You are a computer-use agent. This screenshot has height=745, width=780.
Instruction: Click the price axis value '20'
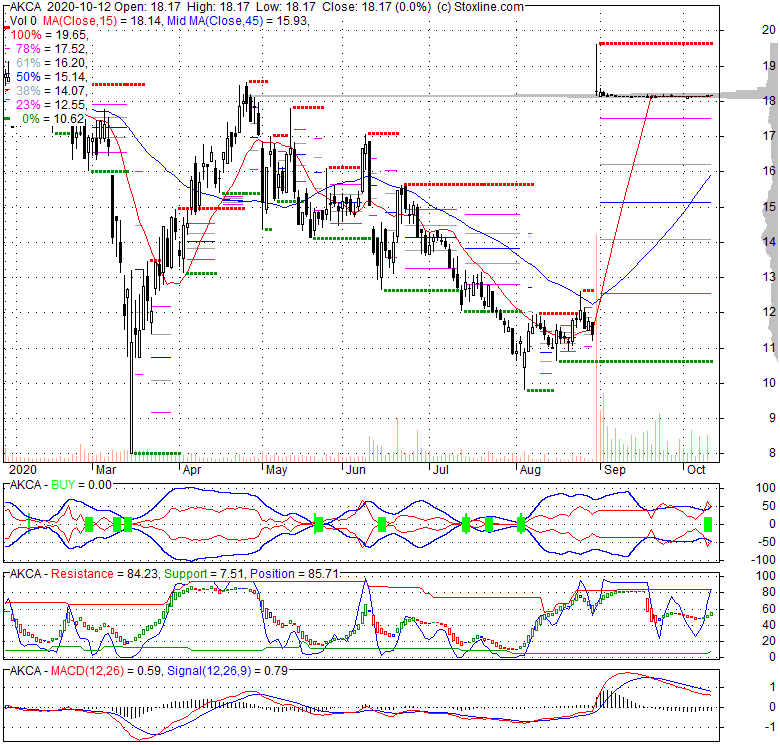769,30
